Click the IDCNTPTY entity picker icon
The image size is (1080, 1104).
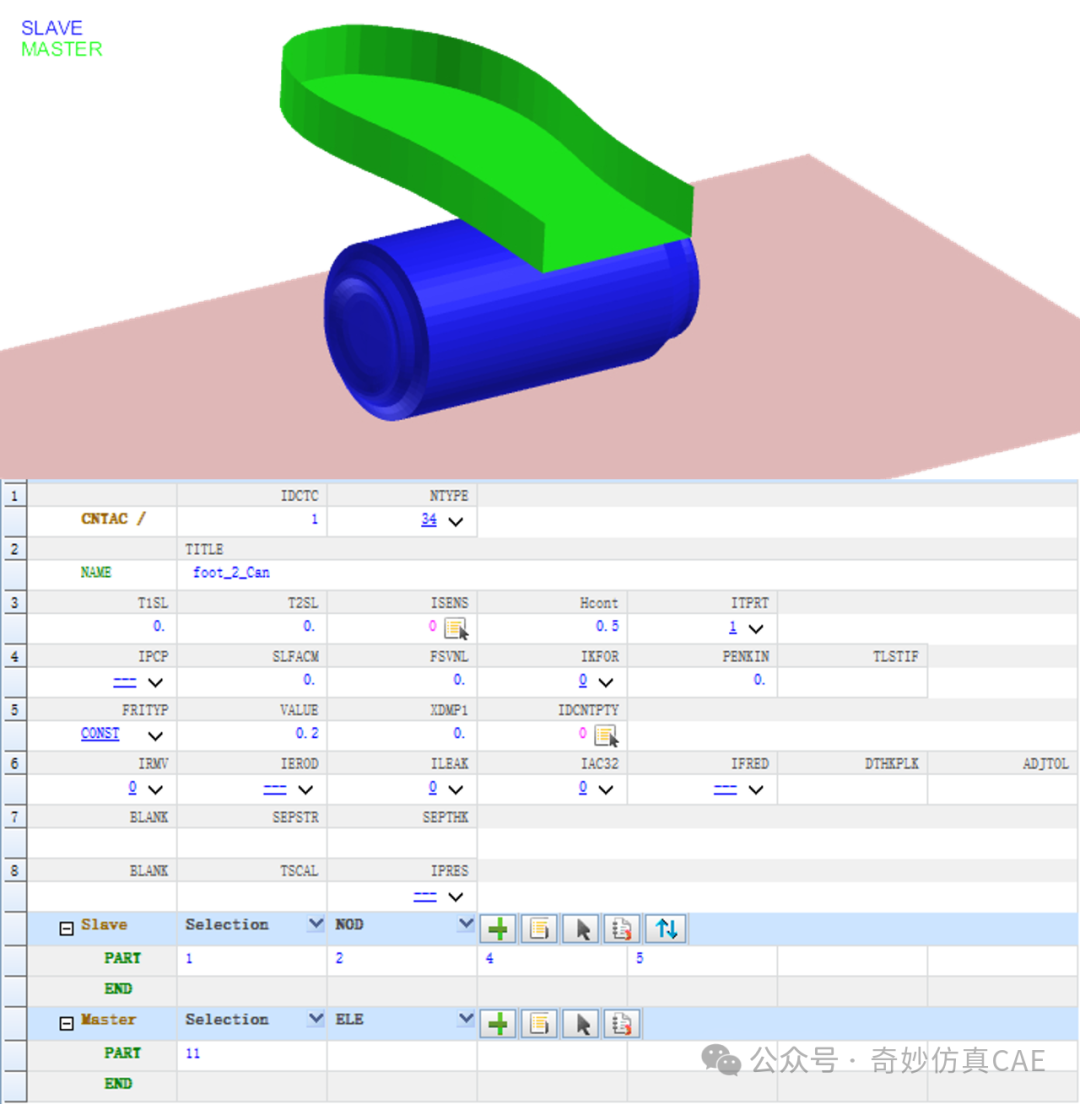pyautogui.click(x=606, y=736)
